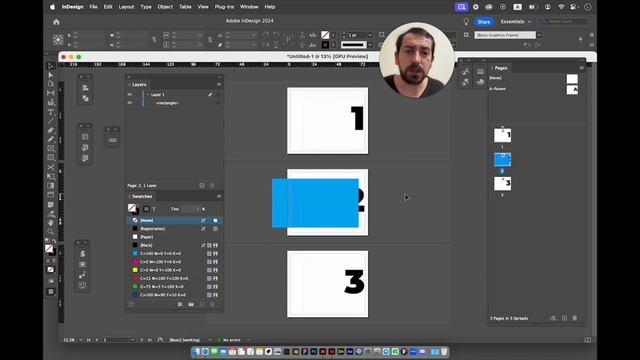This screenshot has height=360, width=640.
Task: Select the Swatches panel tab
Action: 142,196
